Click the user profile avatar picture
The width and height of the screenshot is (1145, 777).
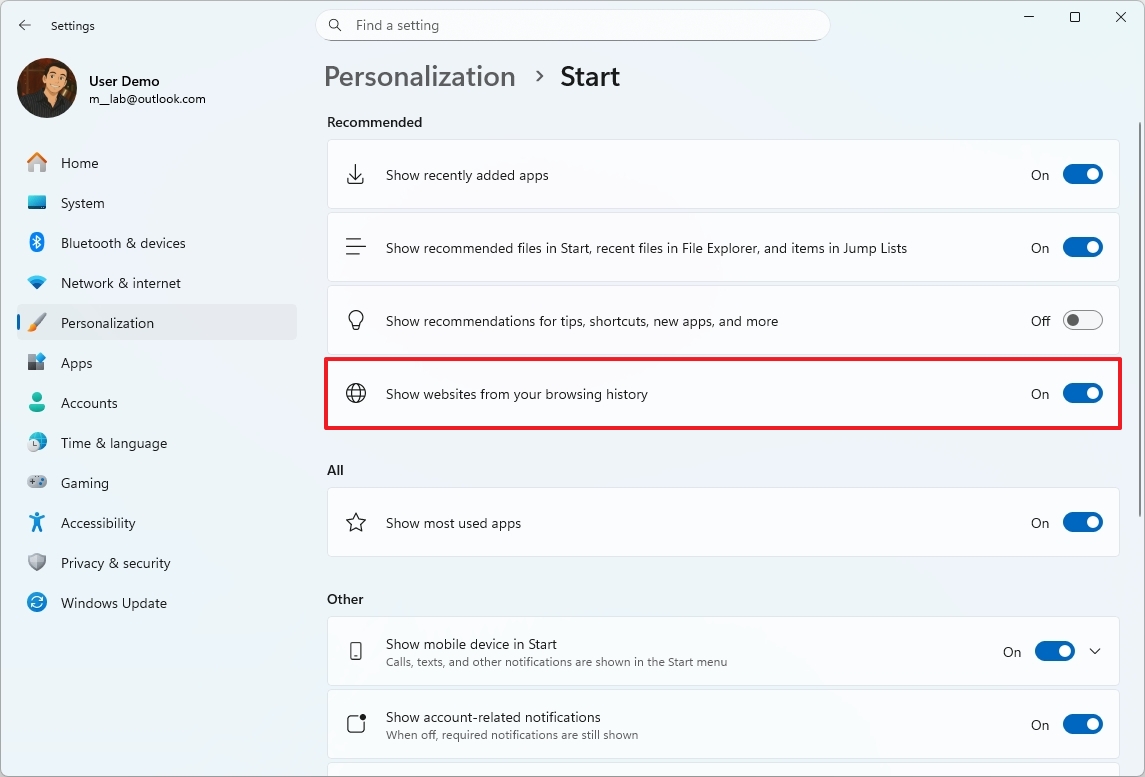pyautogui.click(x=47, y=88)
